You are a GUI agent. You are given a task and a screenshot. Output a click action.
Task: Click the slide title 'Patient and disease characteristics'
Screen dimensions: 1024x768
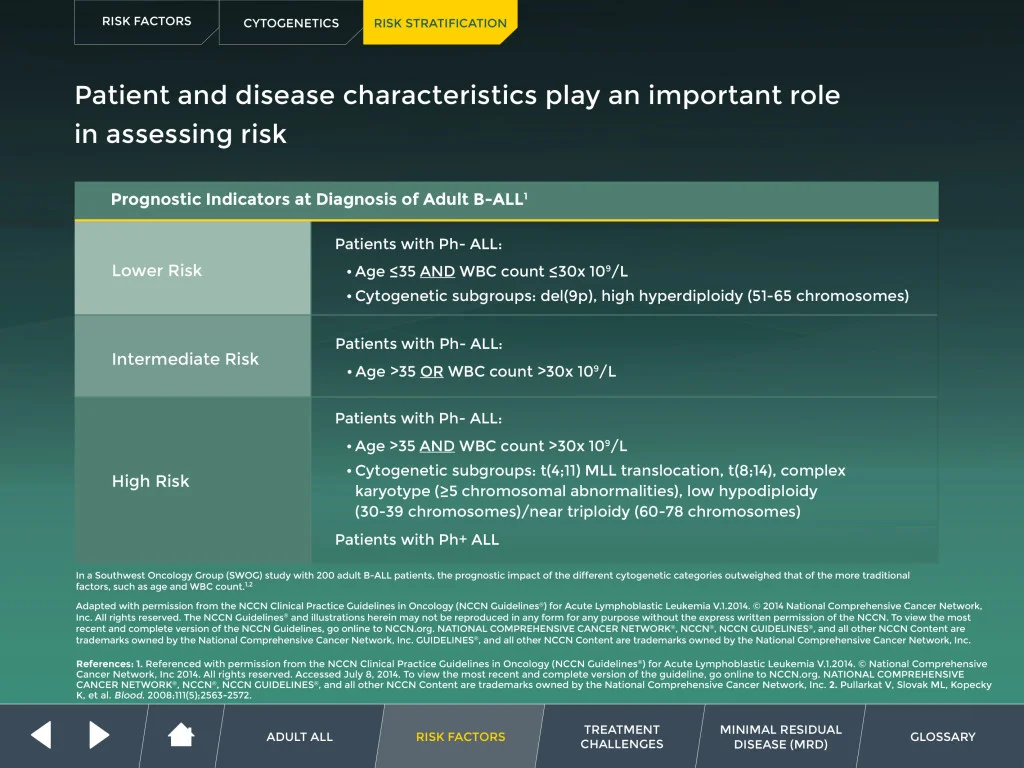coord(457,114)
